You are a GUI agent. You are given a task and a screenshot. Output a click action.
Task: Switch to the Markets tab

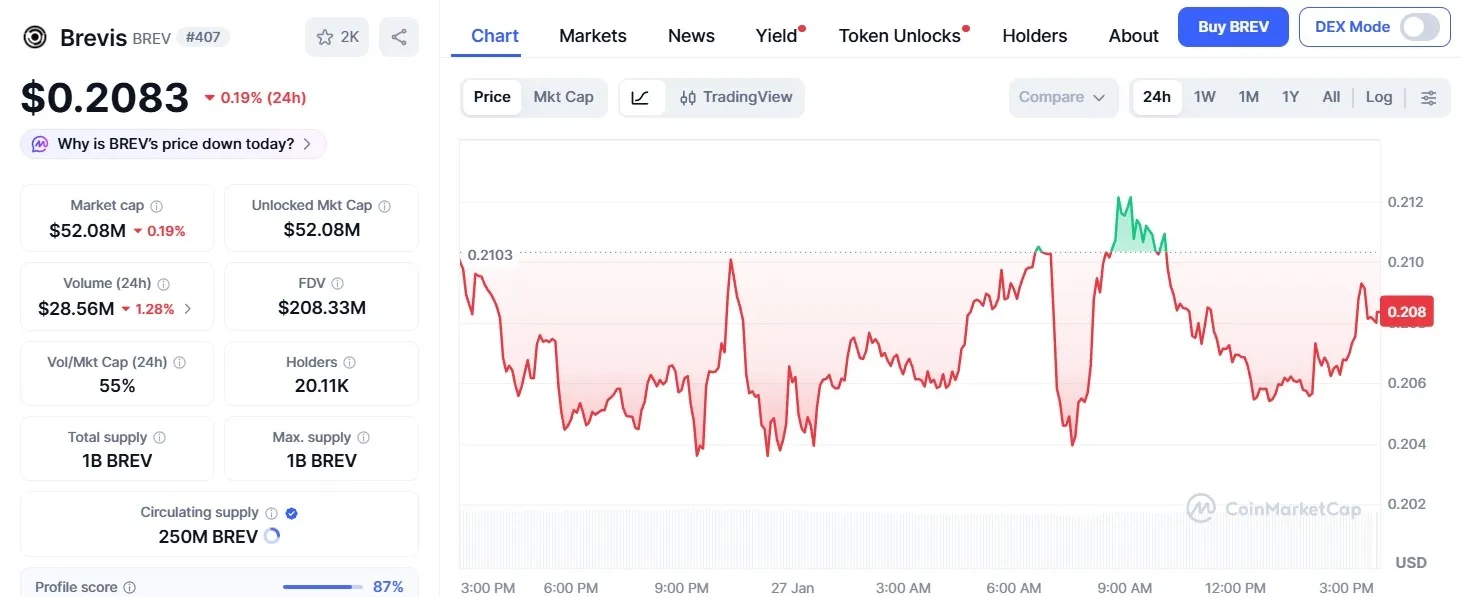pyautogui.click(x=592, y=36)
